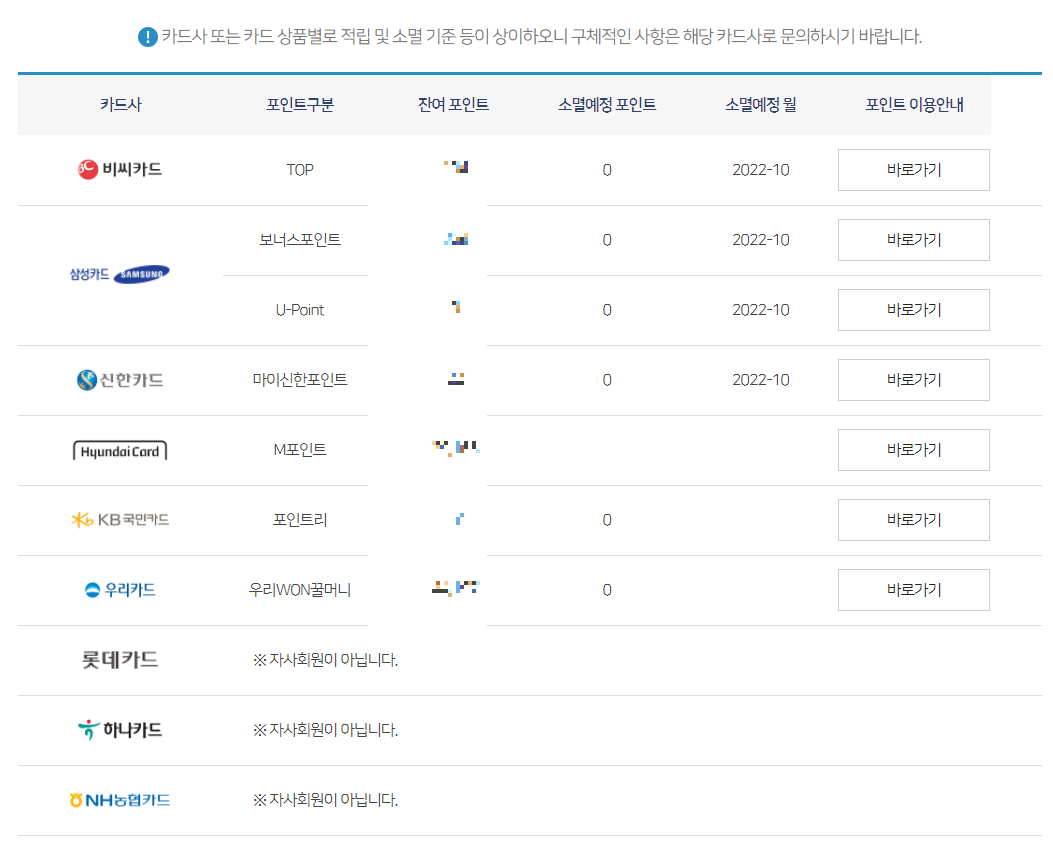Click the NH농협카드 non-member notice text

326,800
